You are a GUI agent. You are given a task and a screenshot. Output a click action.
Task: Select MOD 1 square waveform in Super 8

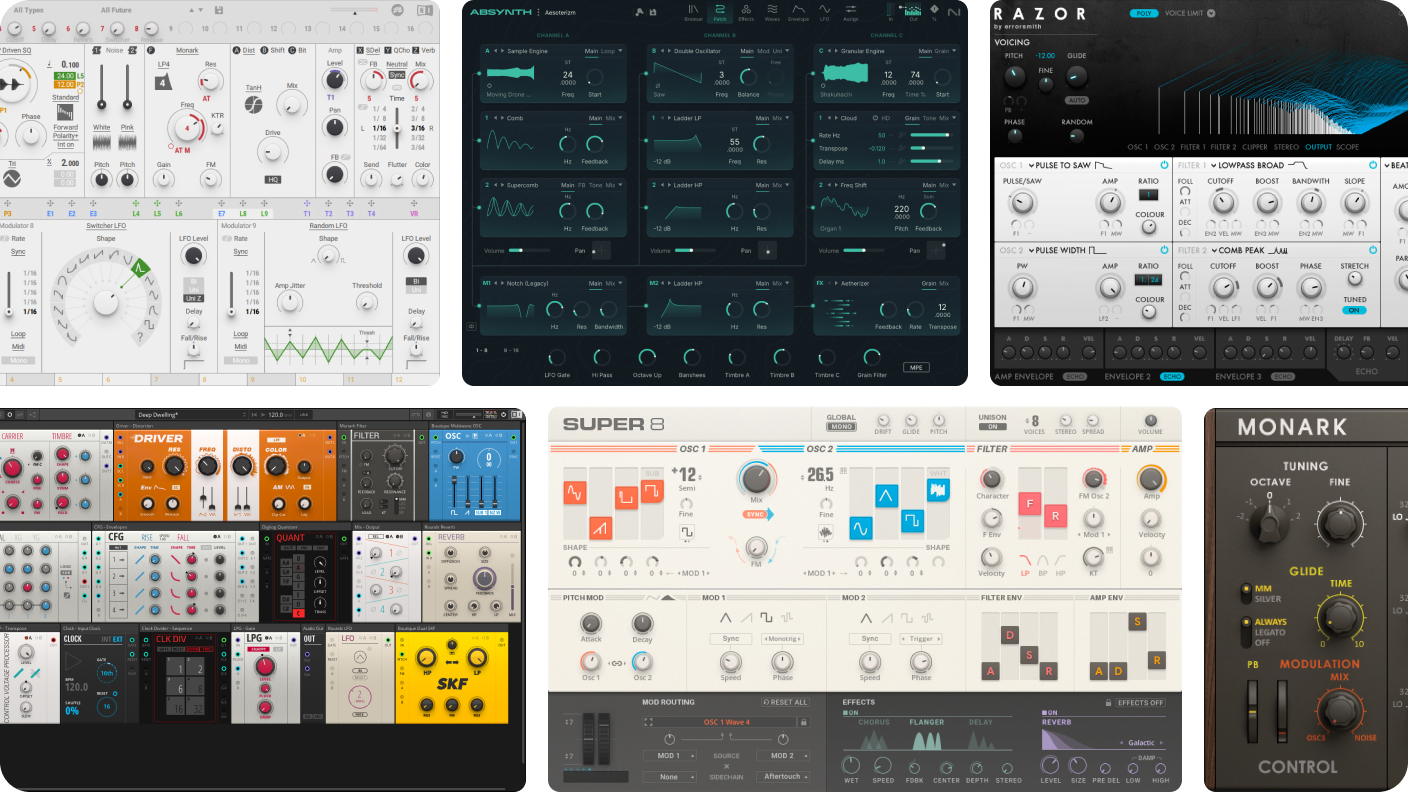[767, 617]
